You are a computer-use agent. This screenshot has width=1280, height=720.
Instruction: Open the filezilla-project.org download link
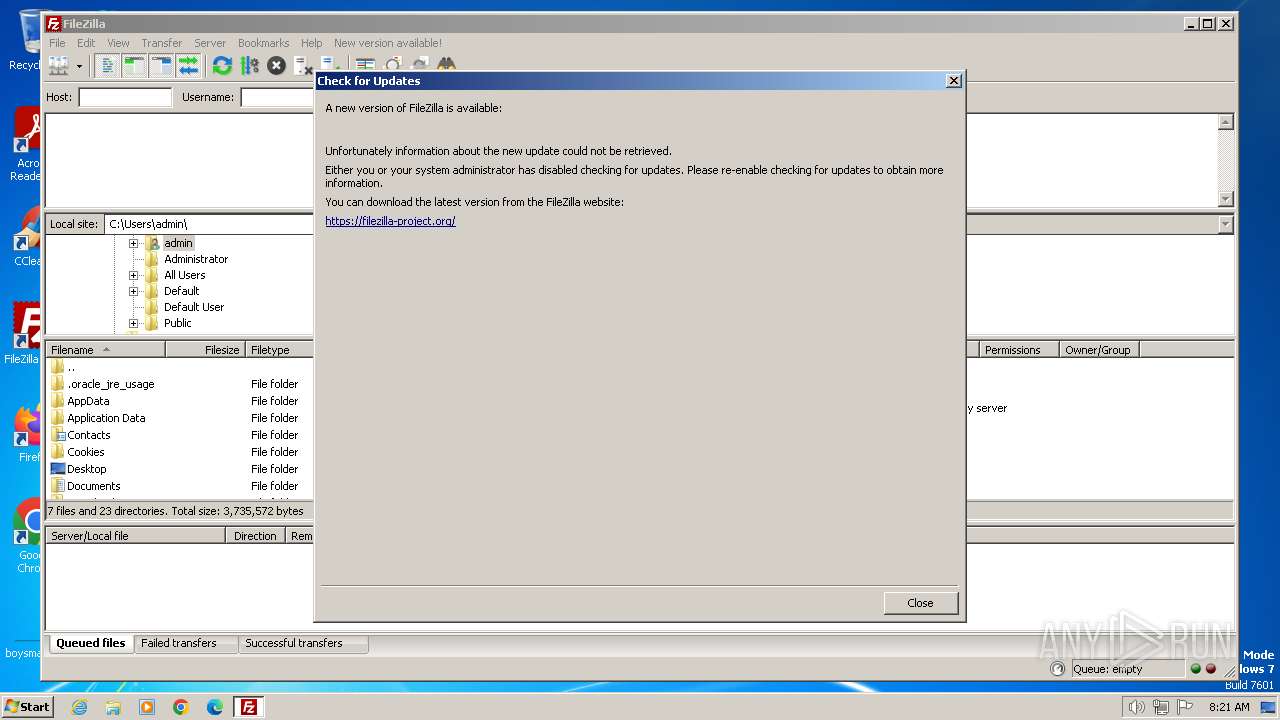pos(390,221)
